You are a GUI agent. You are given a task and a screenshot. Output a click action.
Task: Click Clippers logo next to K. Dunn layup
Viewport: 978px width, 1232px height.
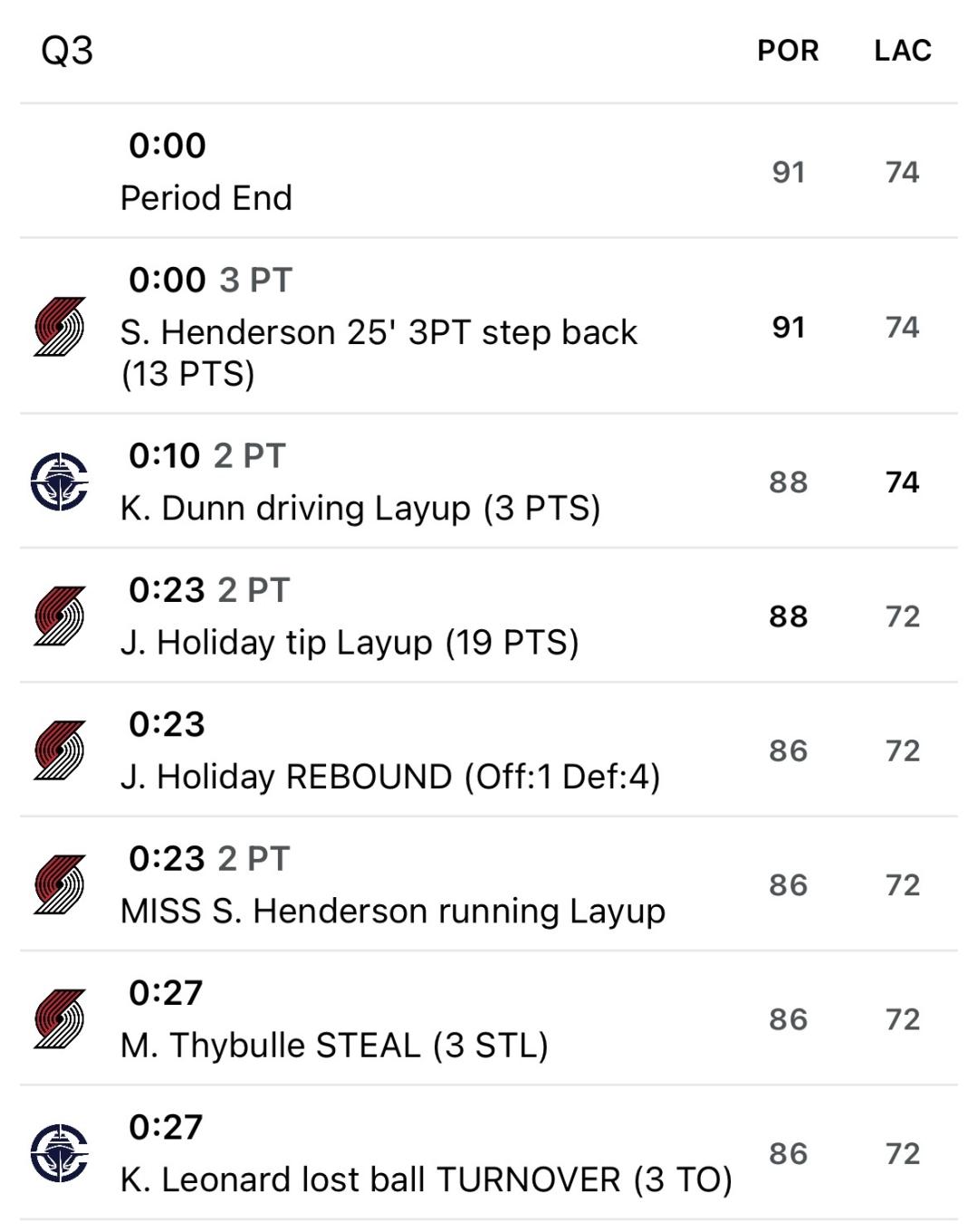coord(60,482)
